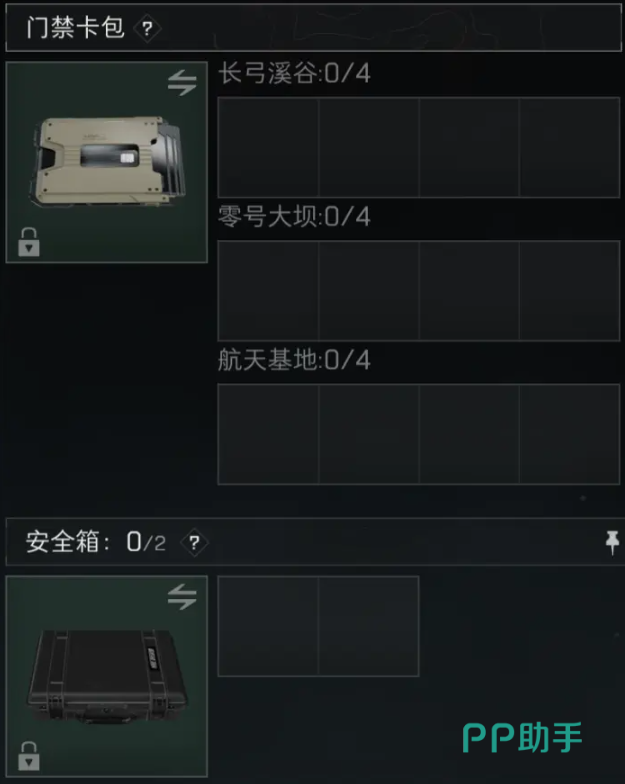The width and height of the screenshot is (625, 784).
Task: Click the help icon beside 门禁卡包
Action: click(147, 28)
